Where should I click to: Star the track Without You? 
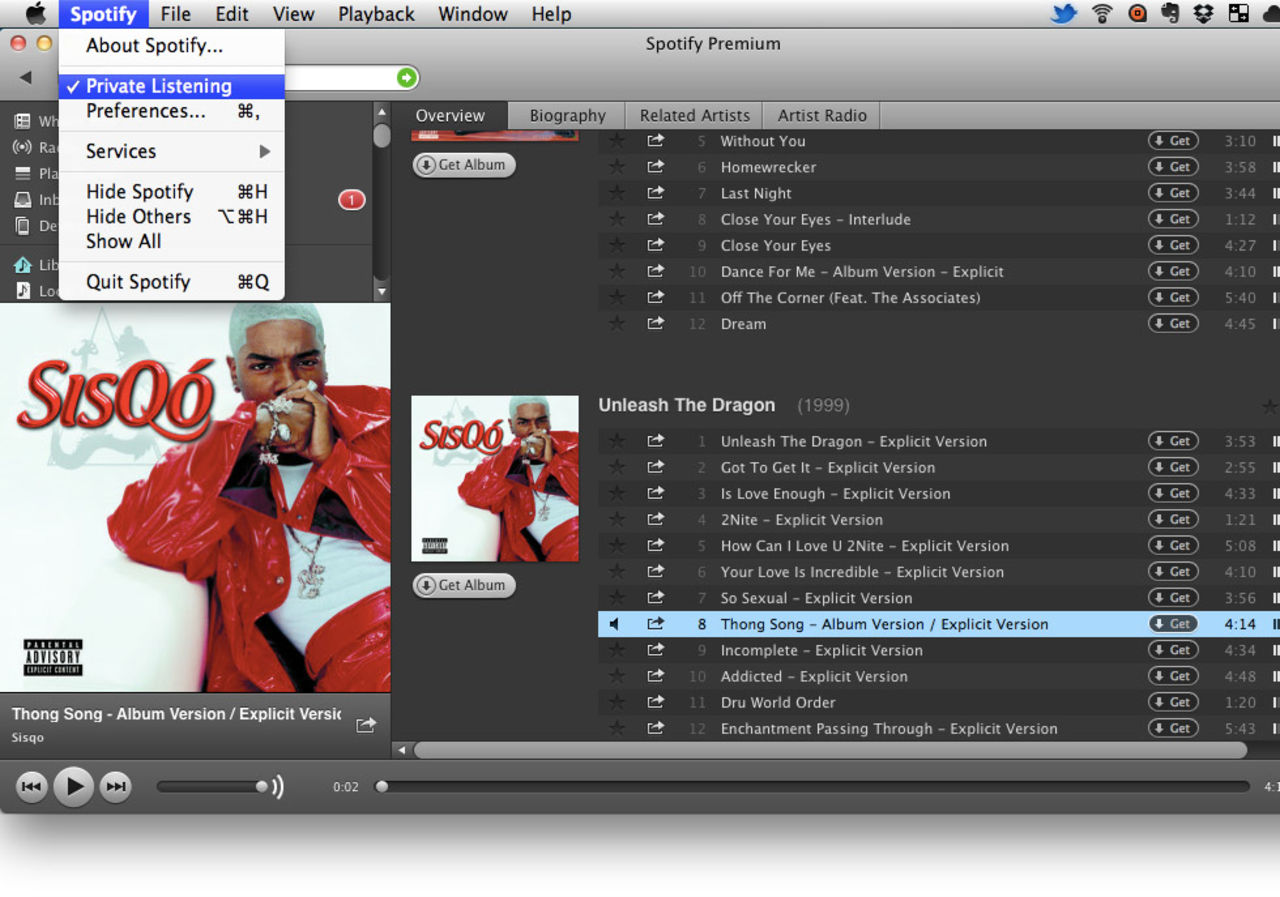point(617,141)
